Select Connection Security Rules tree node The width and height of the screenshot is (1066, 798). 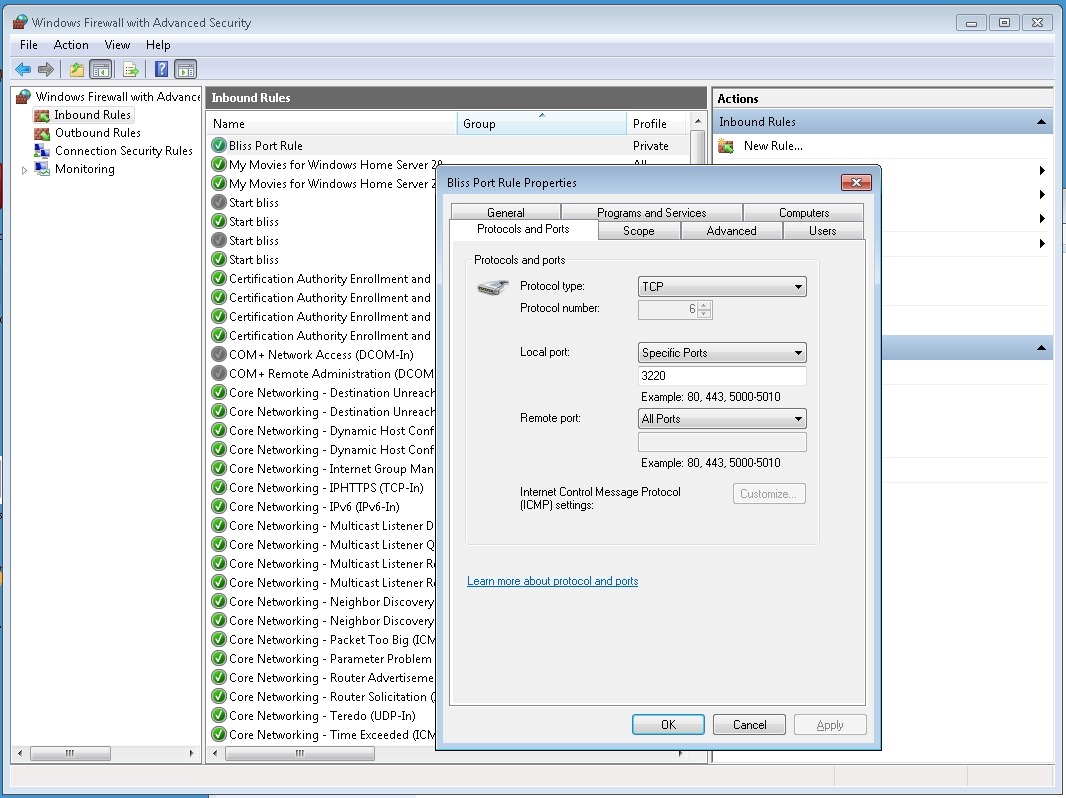coord(123,151)
